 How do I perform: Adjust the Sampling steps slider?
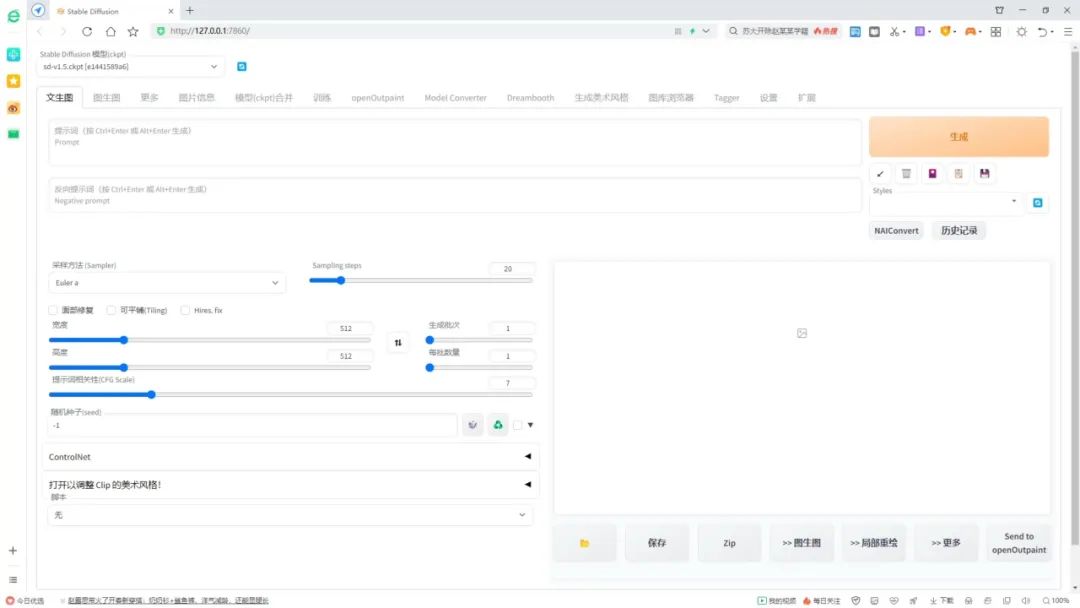point(421,281)
